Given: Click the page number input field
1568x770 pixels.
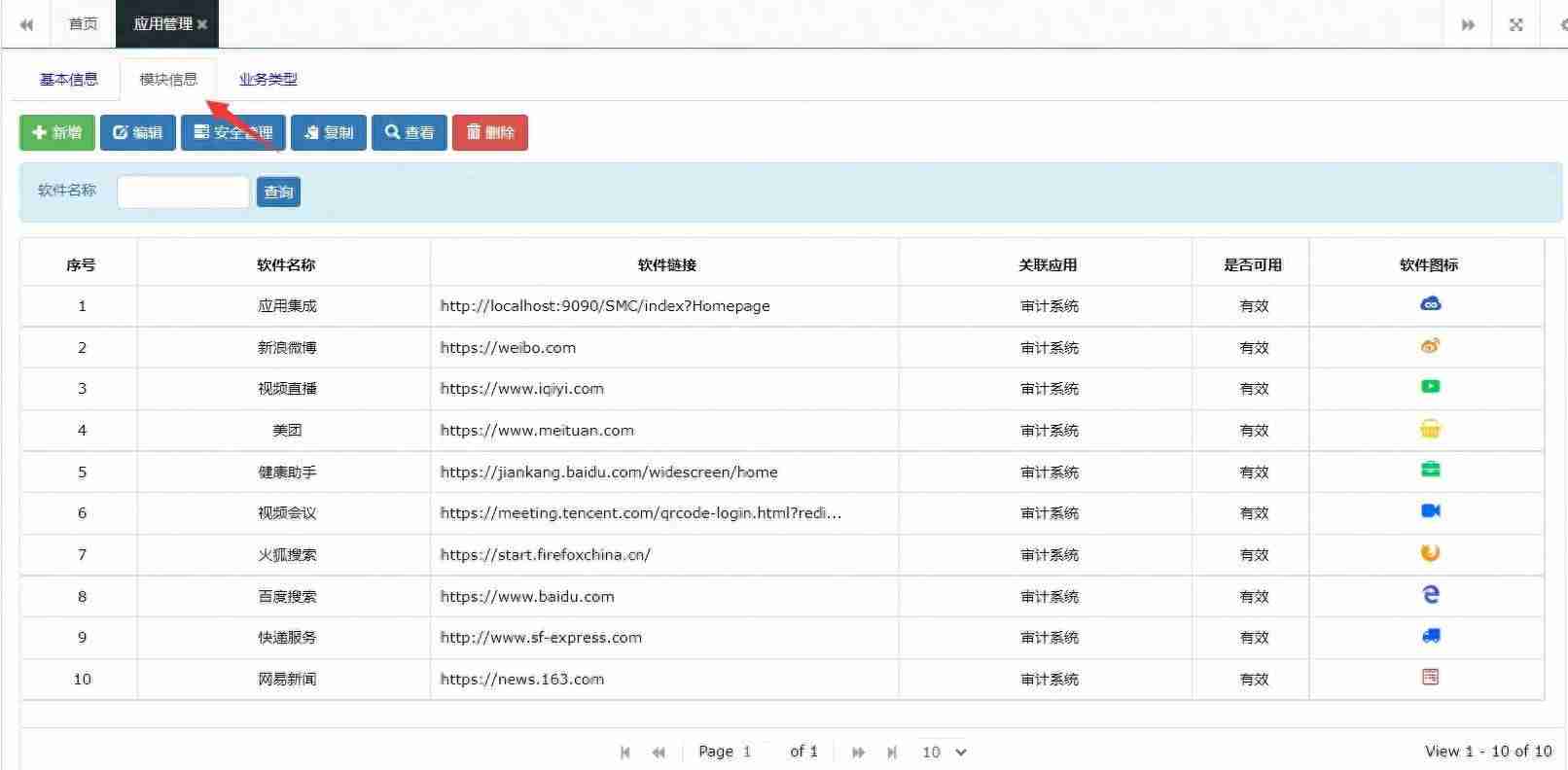Looking at the screenshot, I should [x=754, y=752].
